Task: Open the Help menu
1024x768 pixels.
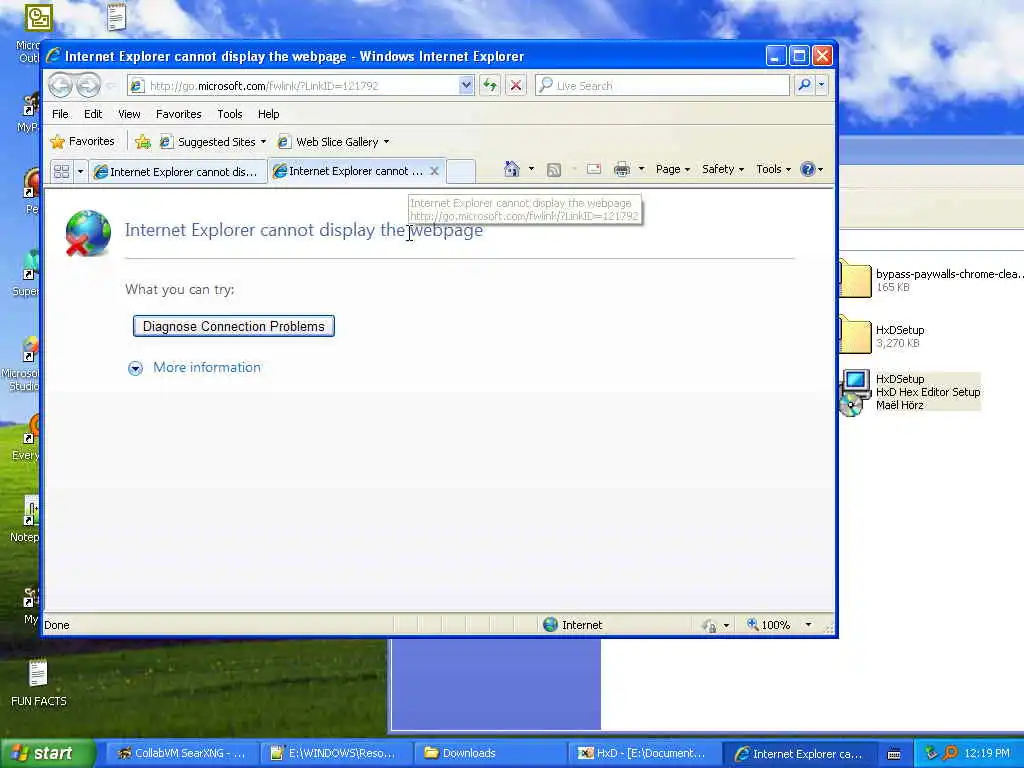Action: [268, 114]
